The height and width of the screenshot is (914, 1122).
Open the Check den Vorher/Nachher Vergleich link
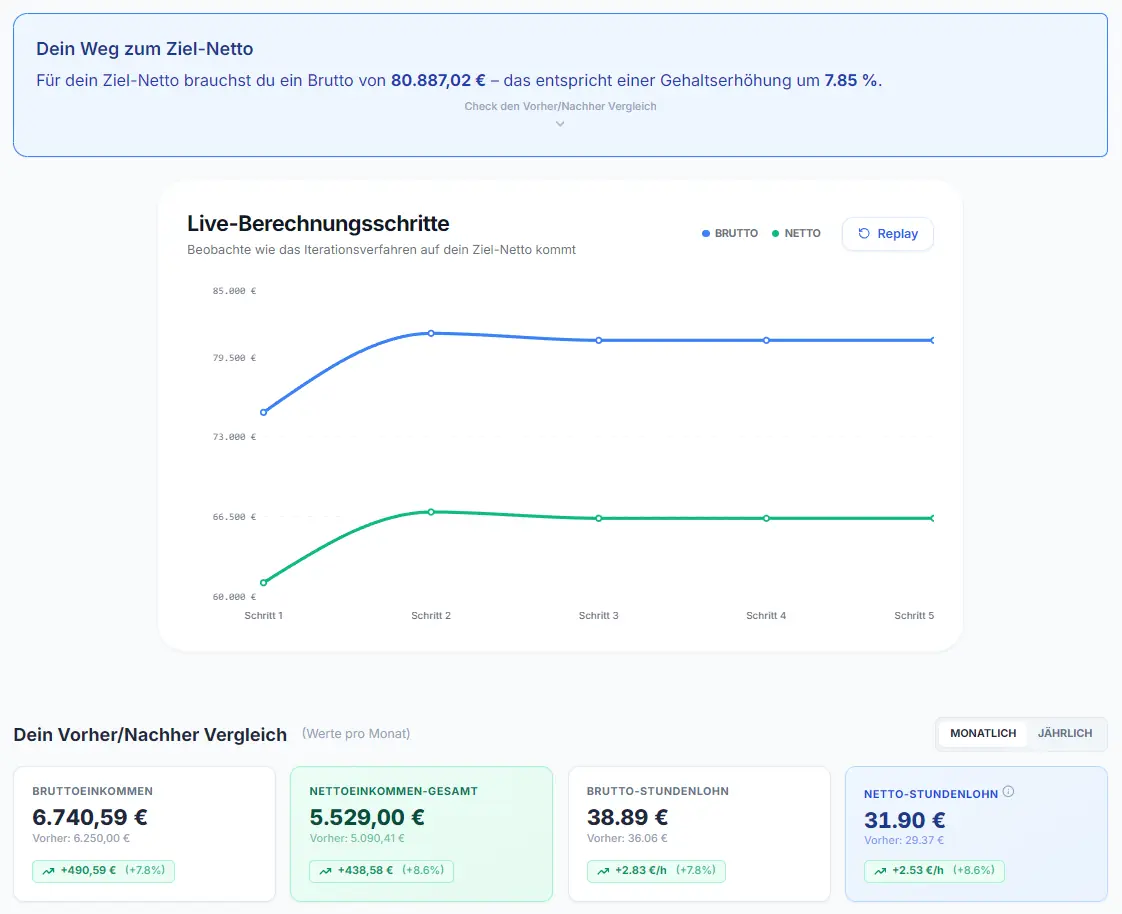pos(560,107)
